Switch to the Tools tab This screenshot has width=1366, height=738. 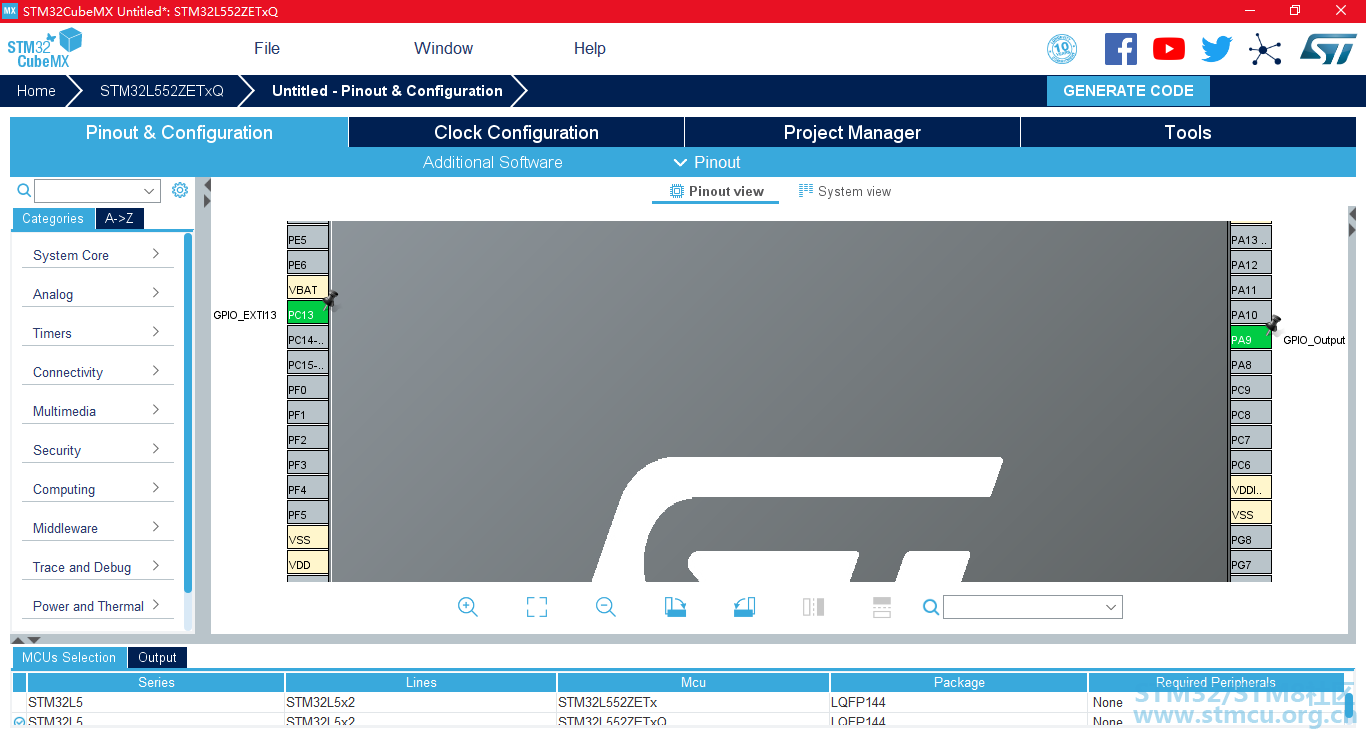1188,132
